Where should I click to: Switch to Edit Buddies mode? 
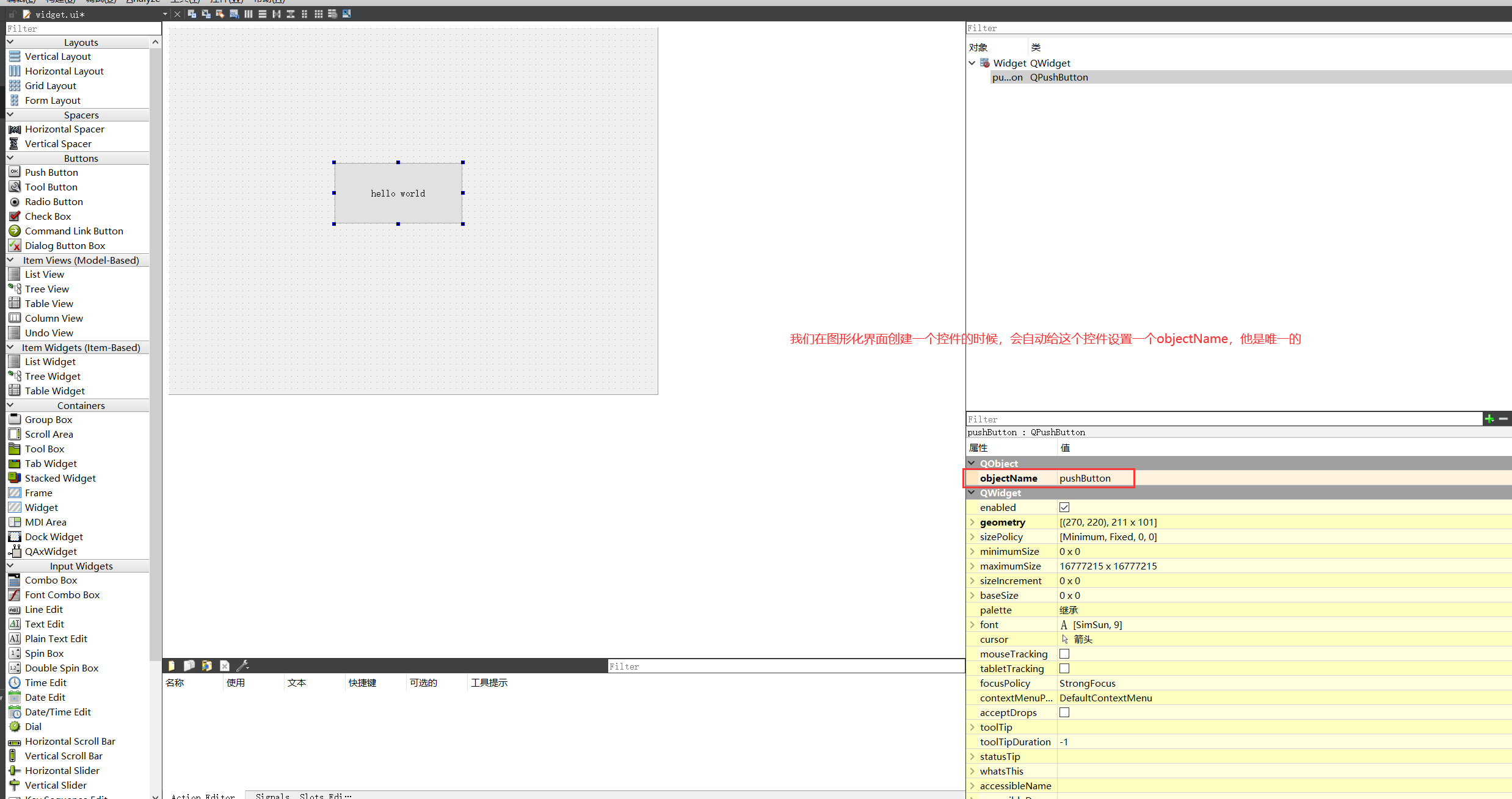220,14
